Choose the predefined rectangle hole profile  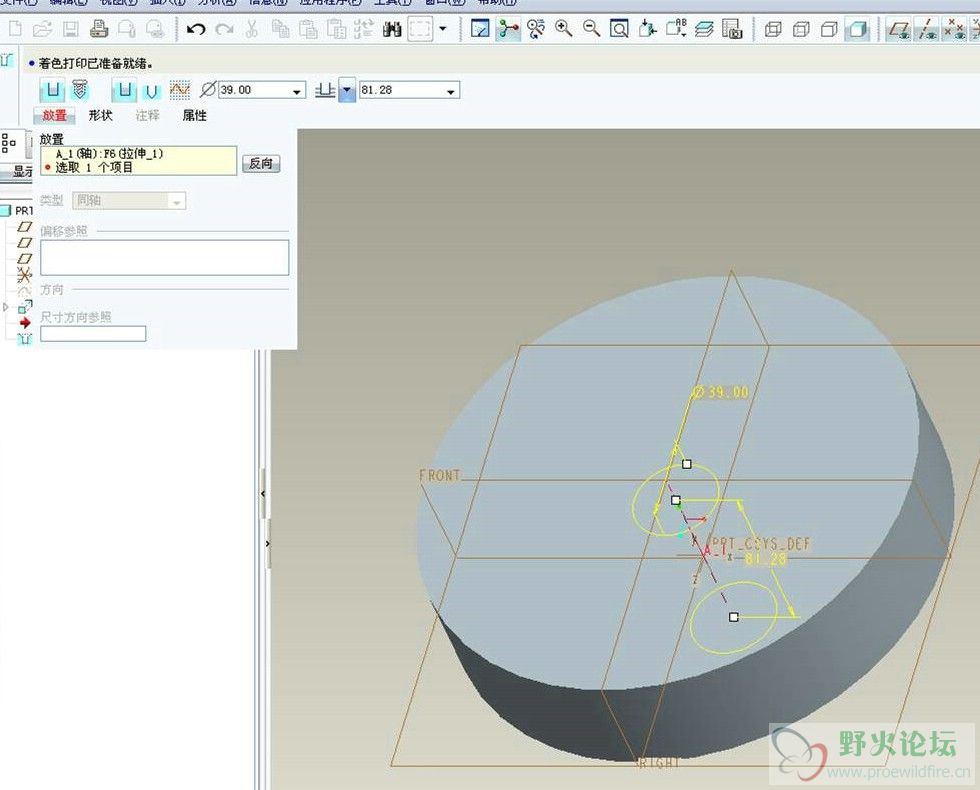point(124,91)
